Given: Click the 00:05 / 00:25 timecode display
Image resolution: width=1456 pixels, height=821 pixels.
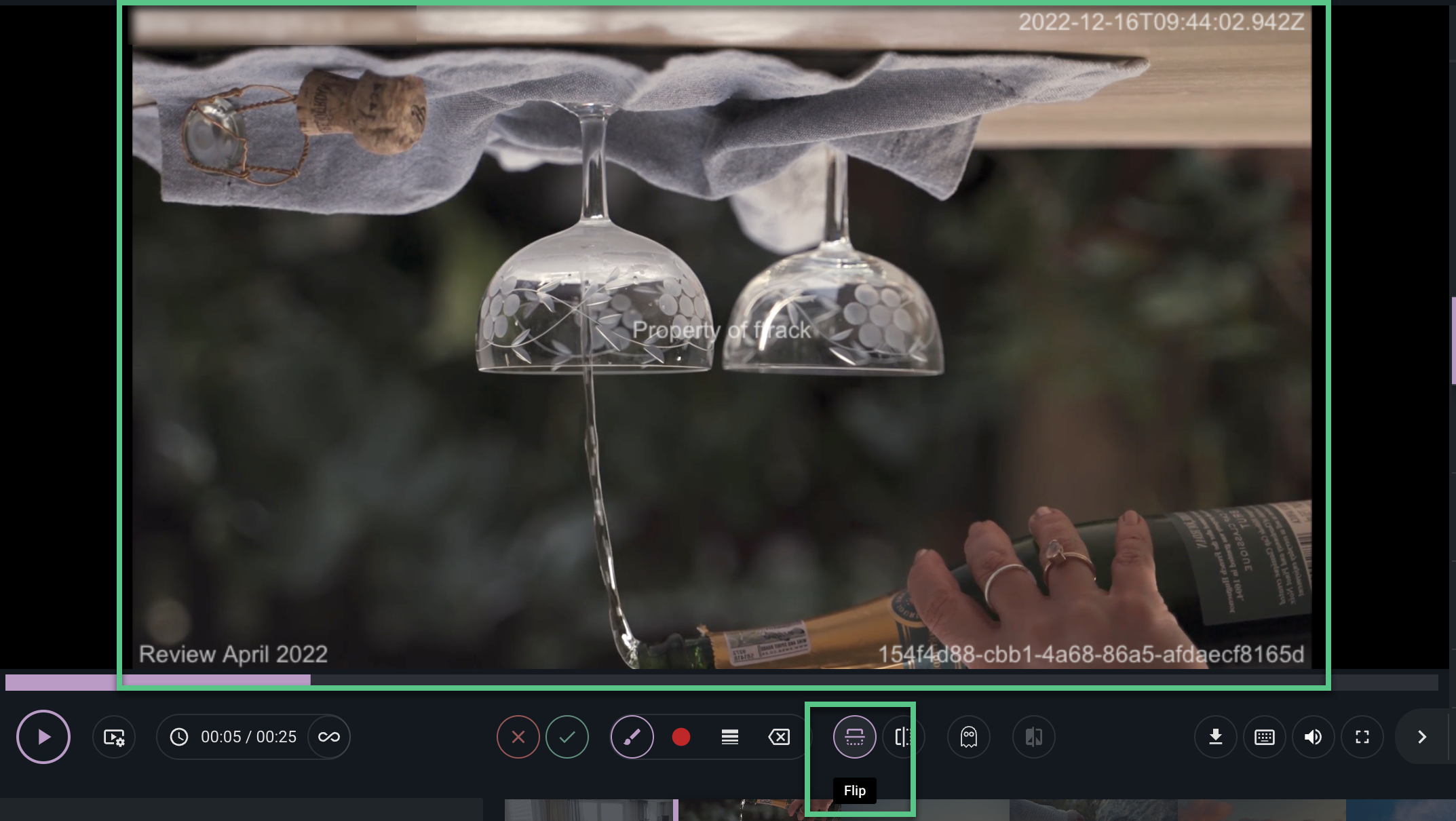Looking at the screenshot, I should [248, 737].
